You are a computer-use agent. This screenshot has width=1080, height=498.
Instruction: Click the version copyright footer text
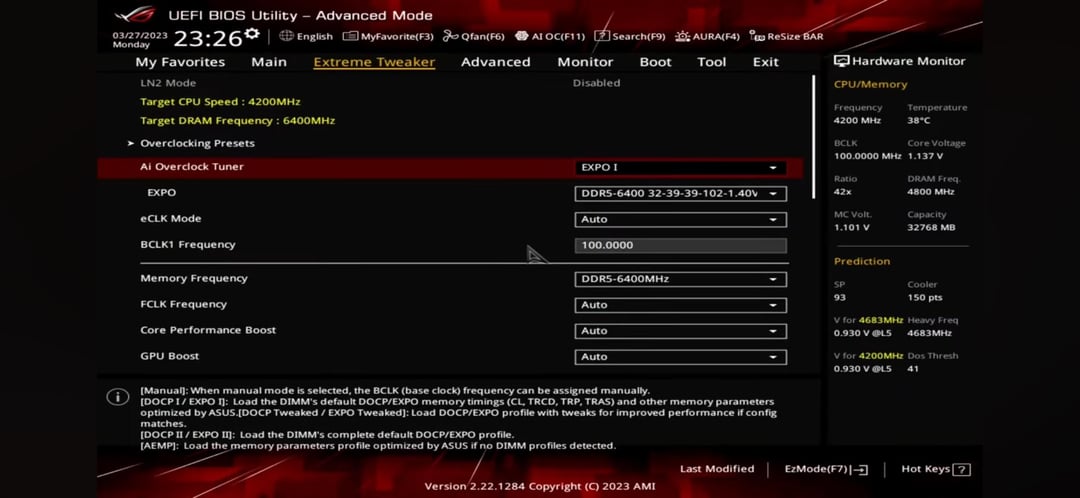pyautogui.click(x=539, y=486)
